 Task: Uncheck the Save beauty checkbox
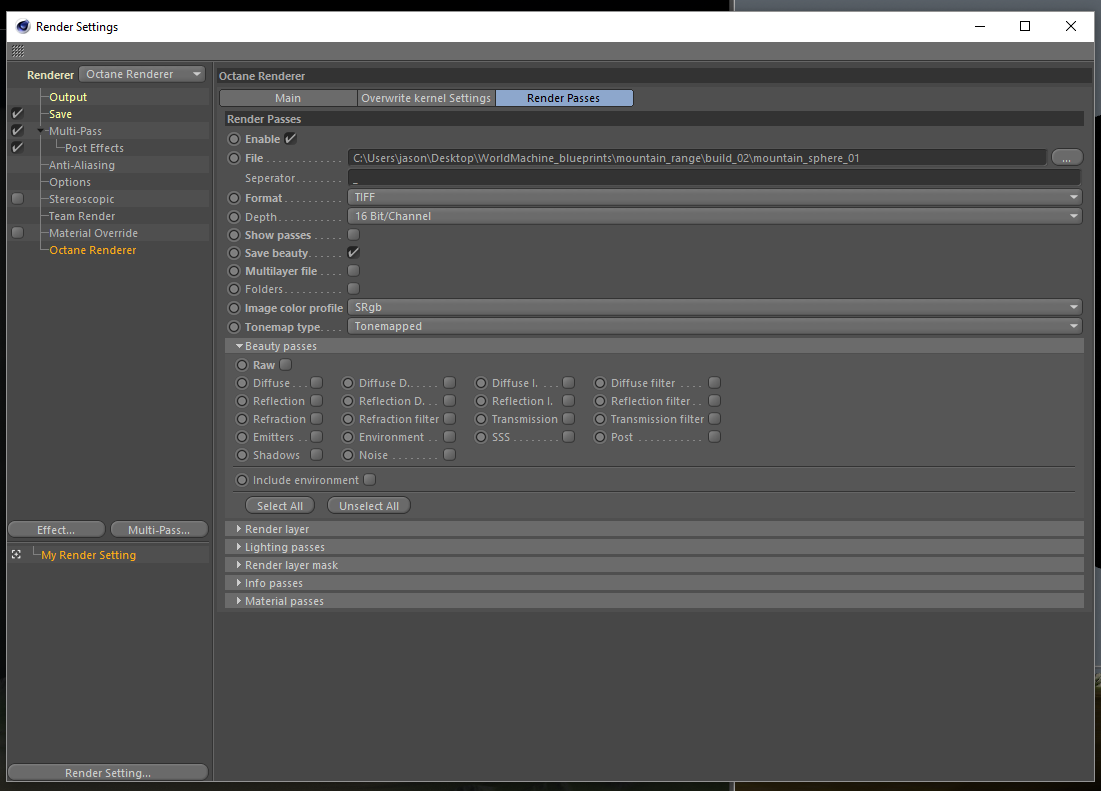[x=354, y=253]
